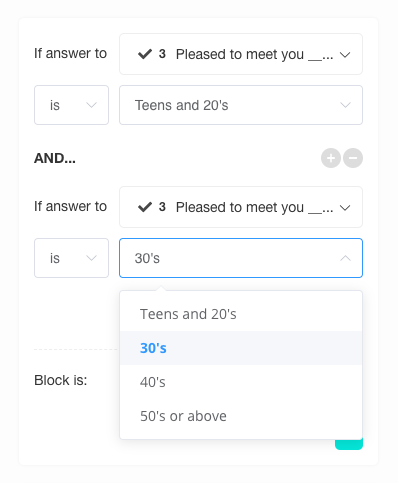
Task: Open the first 'is' operator dropdown
Action: pyautogui.click(x=71, y=105)
